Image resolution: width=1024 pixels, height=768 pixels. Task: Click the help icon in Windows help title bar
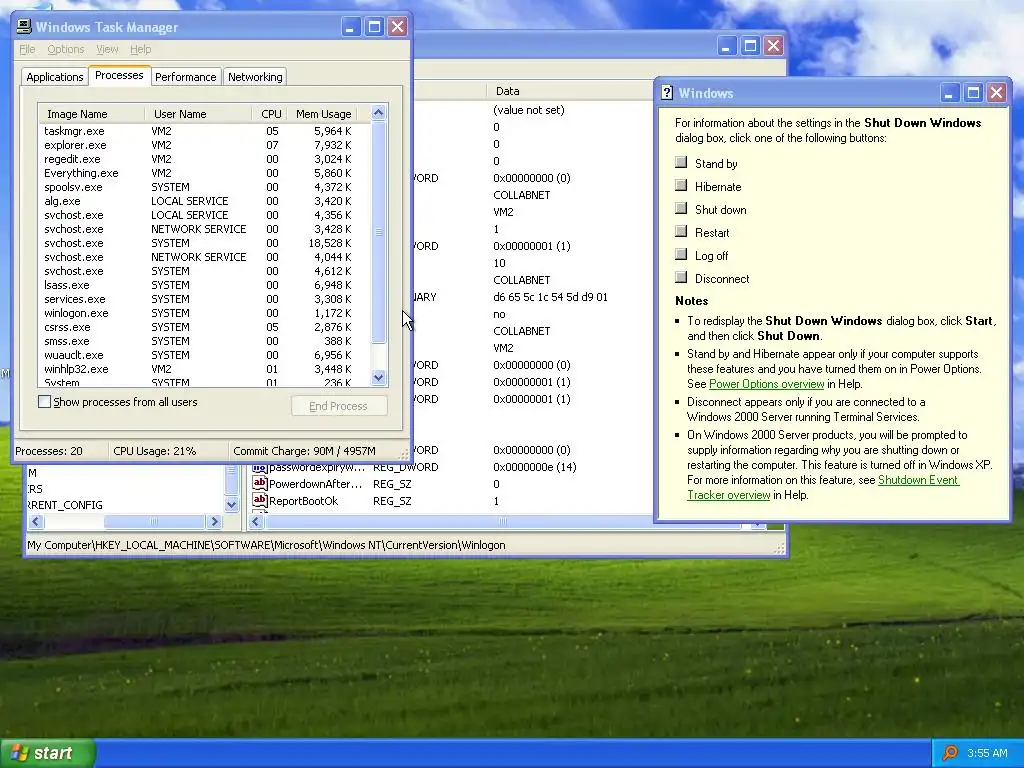pos(667,93)
